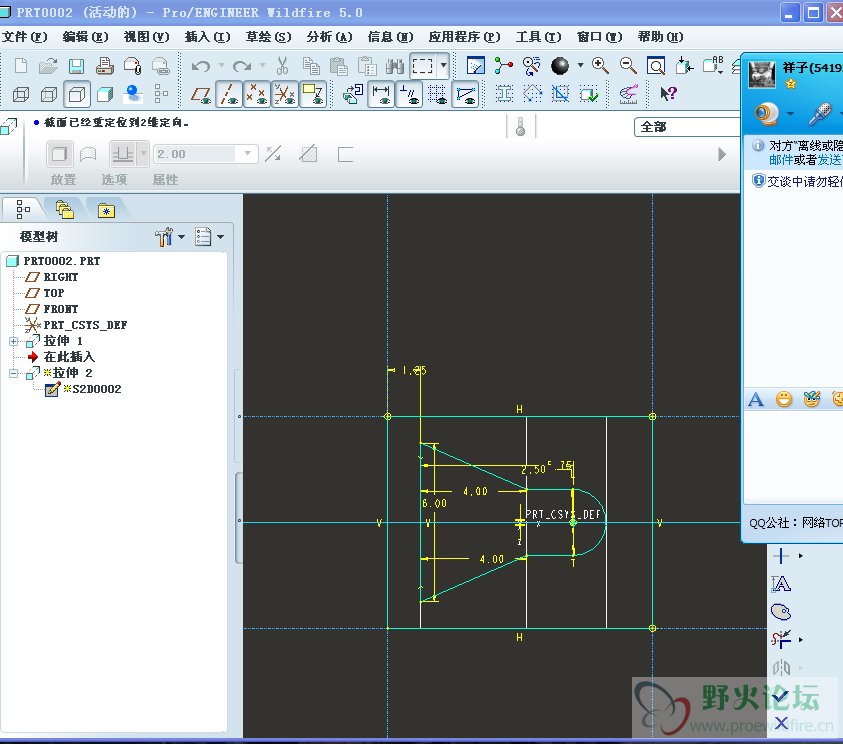The height and width of the screenshot is (744, 843).
Task: Click the webcam icon in the QQ window
Action: point(767,113)
